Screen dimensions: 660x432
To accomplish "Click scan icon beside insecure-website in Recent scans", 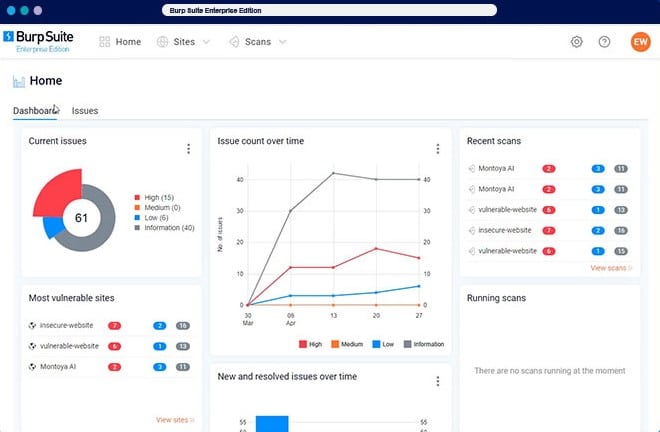I will (472, 230).
